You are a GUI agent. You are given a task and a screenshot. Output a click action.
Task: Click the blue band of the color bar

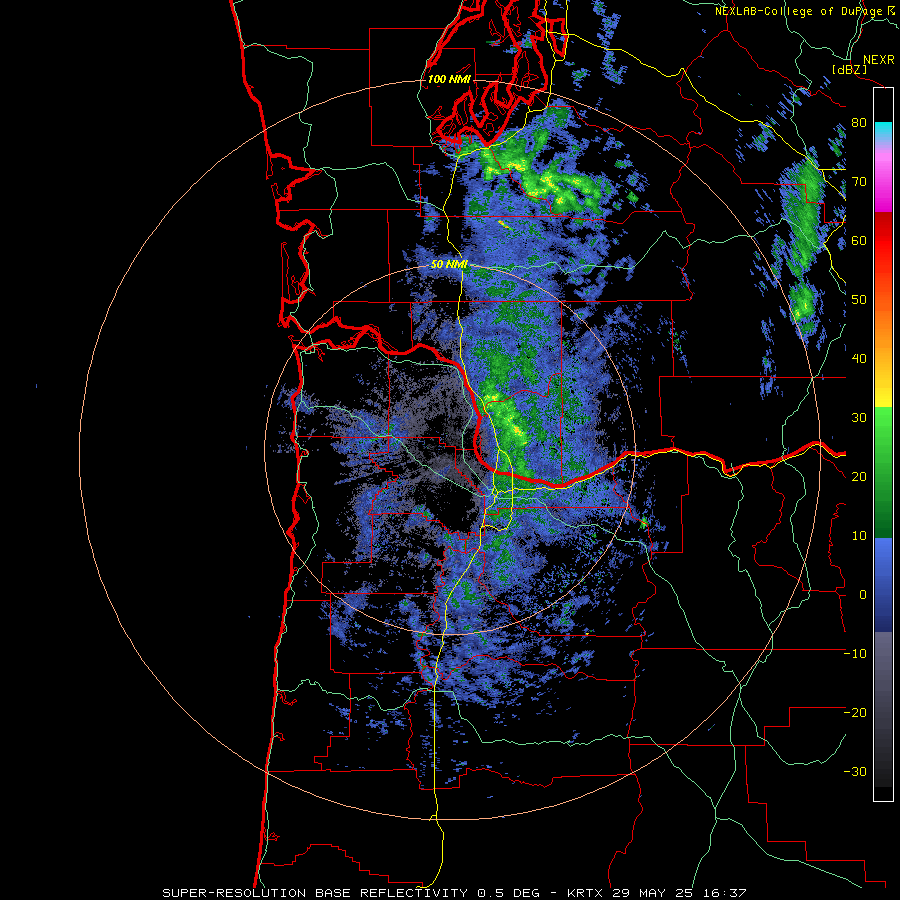883,585
